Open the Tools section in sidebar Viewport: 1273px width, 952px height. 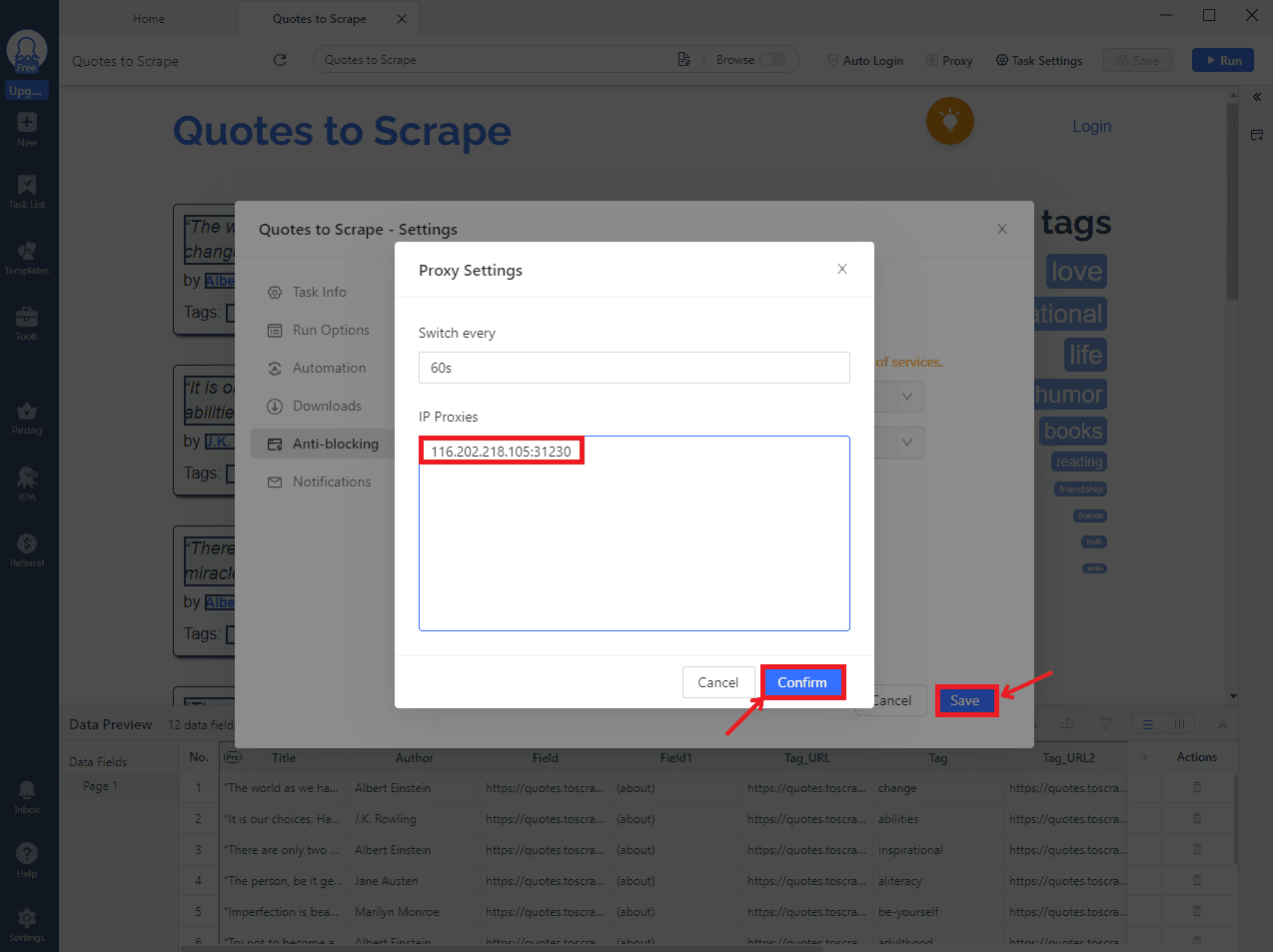click(27, 320)
